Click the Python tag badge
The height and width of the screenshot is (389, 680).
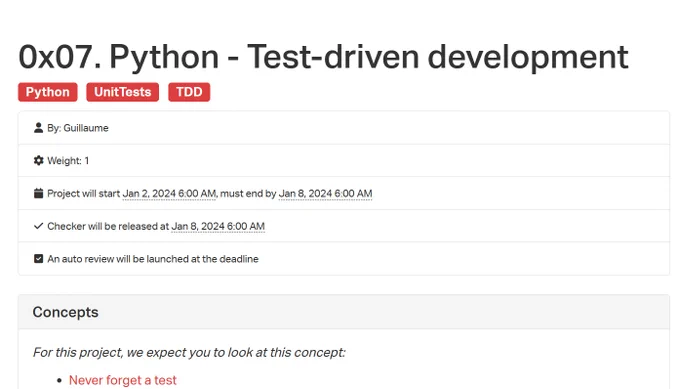[x=48, y=92]
